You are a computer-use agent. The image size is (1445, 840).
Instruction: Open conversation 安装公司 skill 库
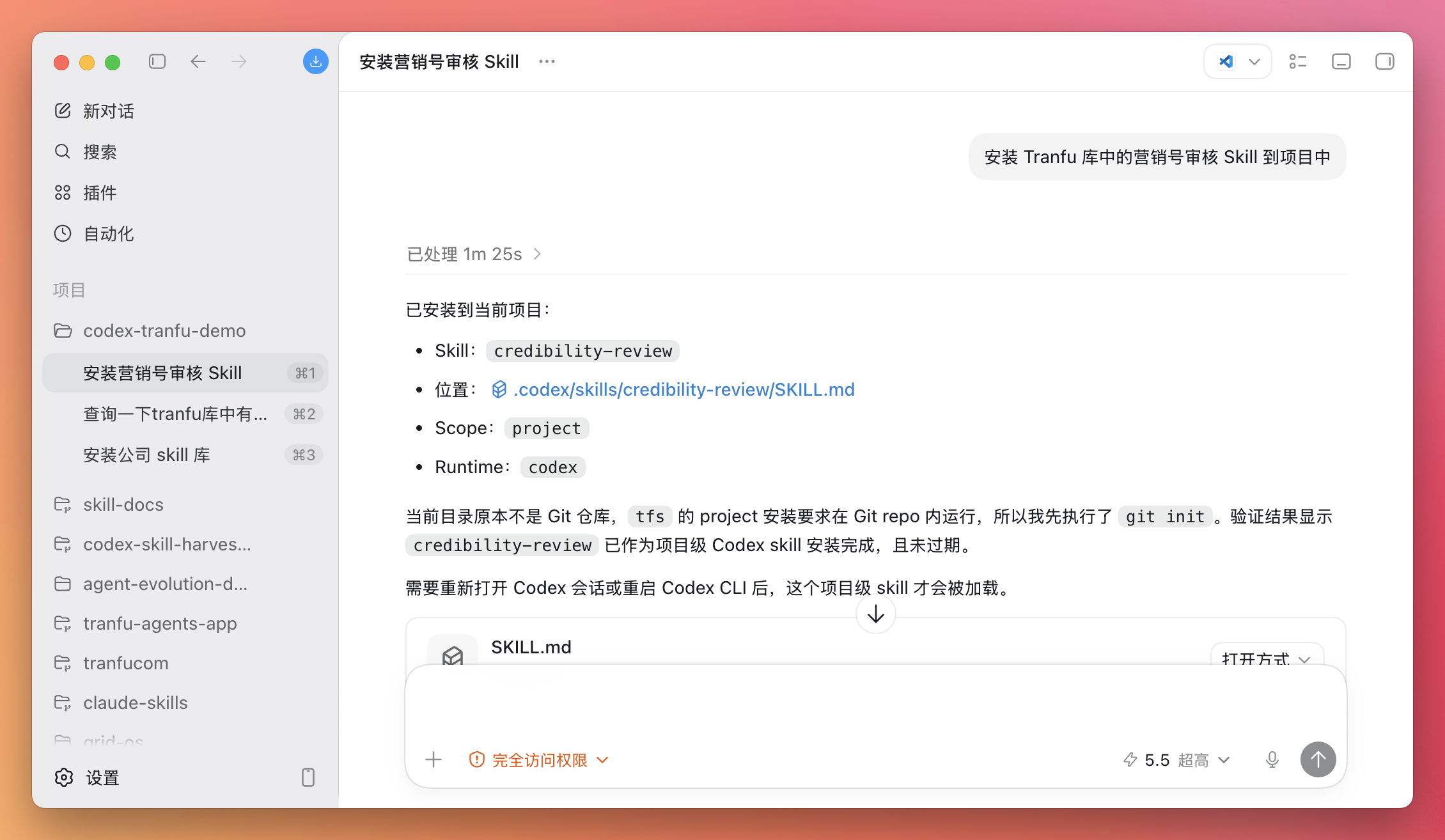pyautogui.click(x=185, y=455)
